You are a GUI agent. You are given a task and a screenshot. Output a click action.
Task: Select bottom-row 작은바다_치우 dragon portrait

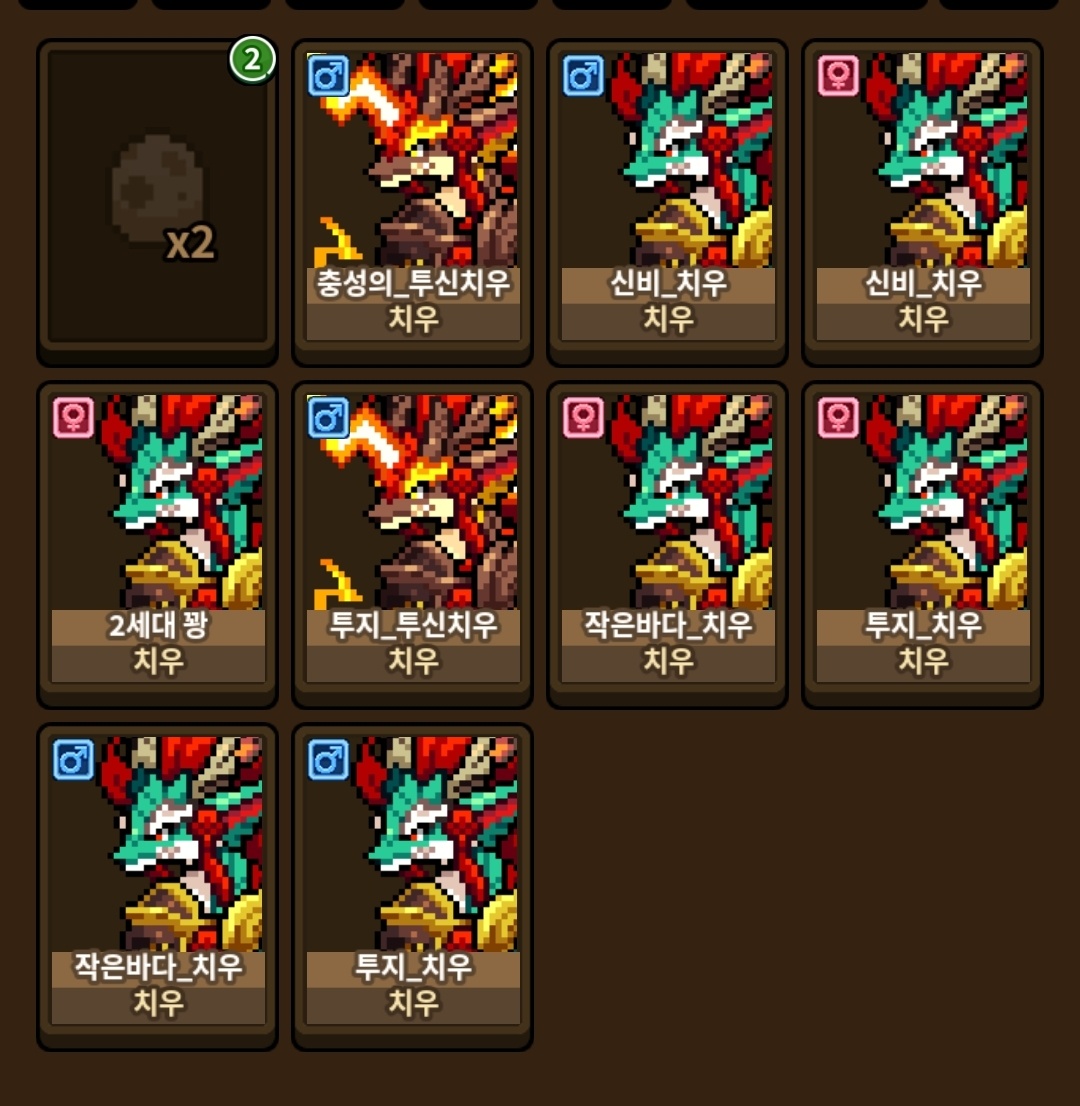158,845
